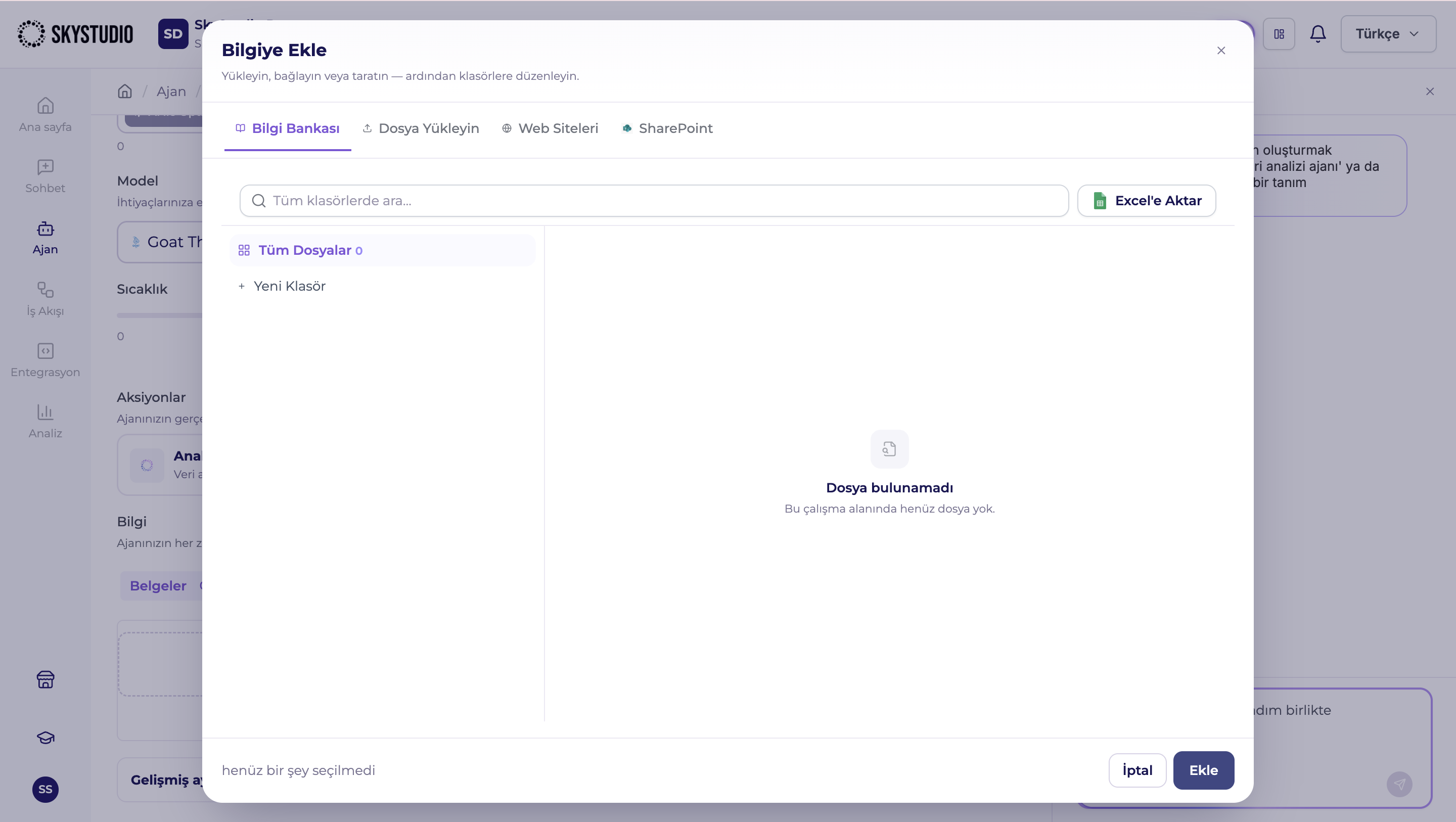Viewport: 1456px width, 822px height.
Task: Click the Sıcaklık slider track
Action: click(x=159, y=315)
